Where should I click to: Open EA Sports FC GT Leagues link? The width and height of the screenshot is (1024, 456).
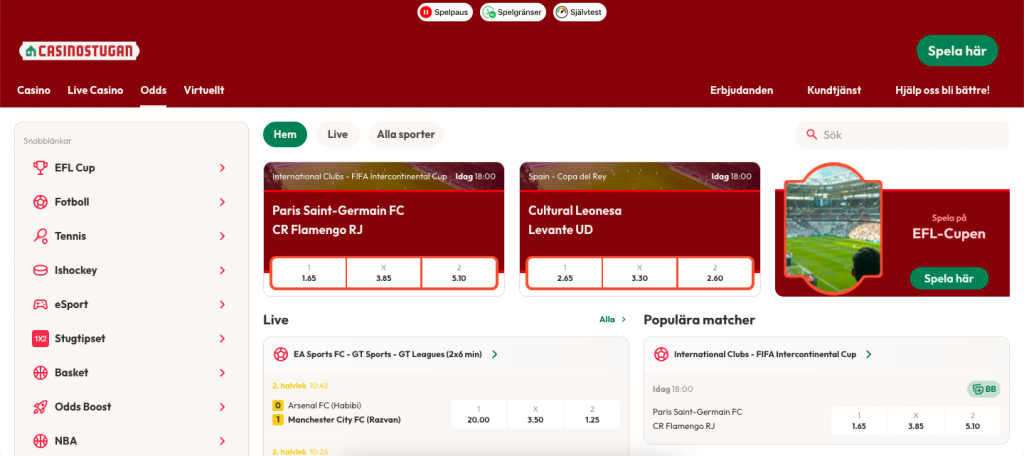click(x=388, y=354)
